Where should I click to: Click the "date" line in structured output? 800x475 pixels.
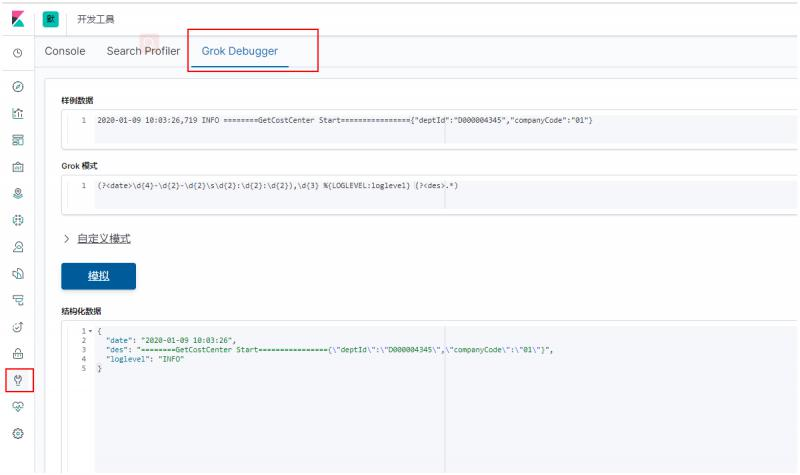pos(170,340)
